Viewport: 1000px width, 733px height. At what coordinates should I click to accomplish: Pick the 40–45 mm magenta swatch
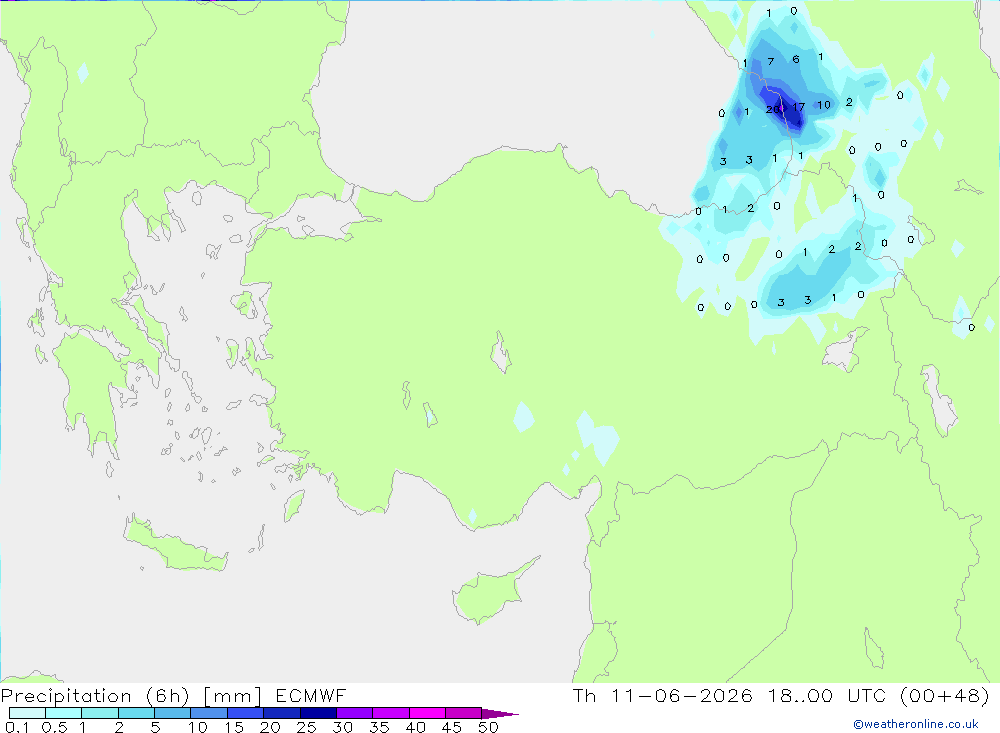tap(427, 713)
